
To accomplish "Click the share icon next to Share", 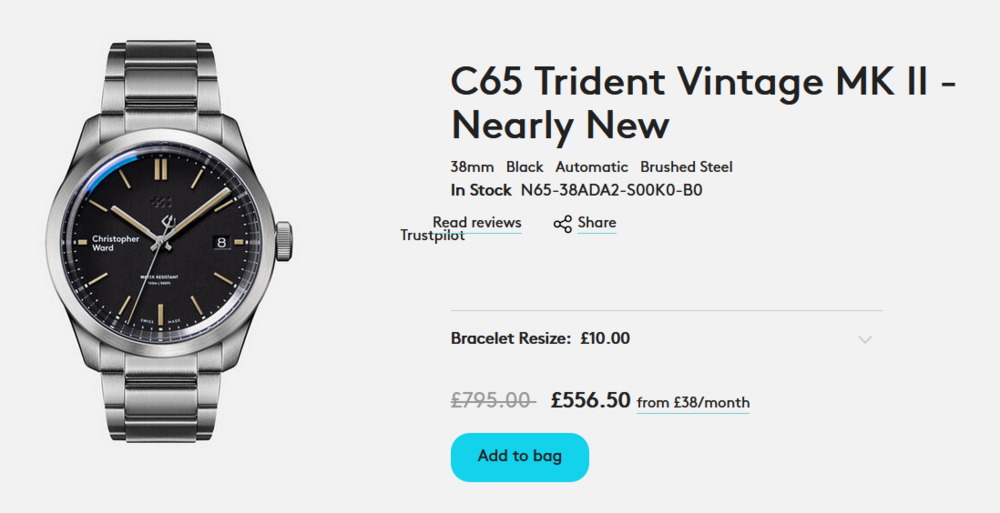I will coord(562,224).
